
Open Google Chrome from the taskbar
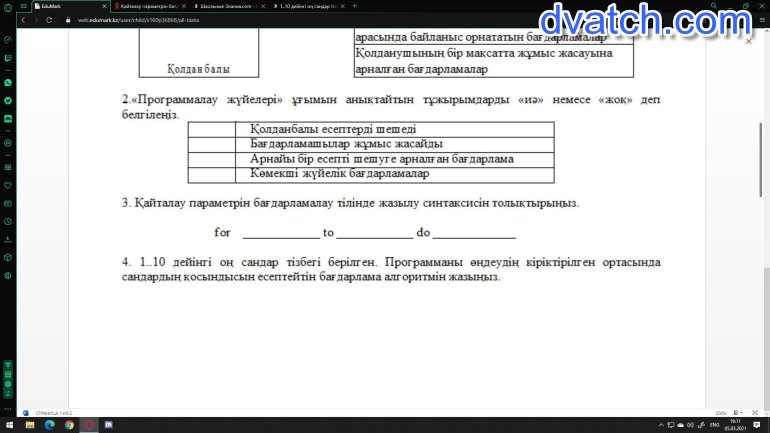(69, 425)
